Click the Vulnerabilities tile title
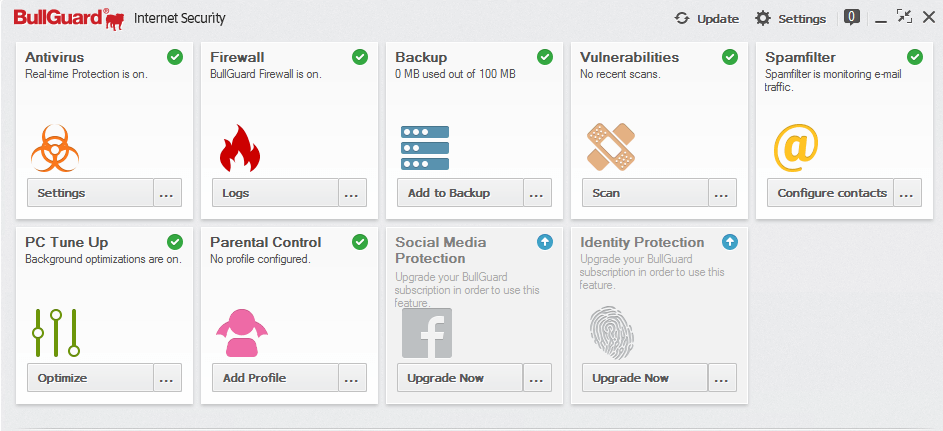Viewport: 943px width, 431px height. 630,57
